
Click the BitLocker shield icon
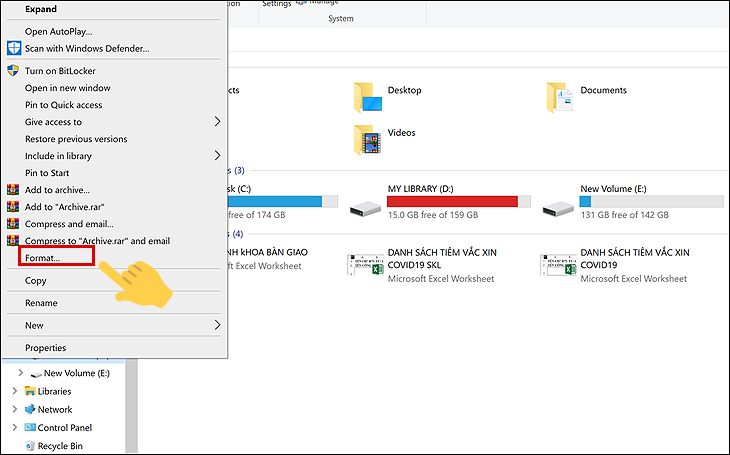click(14, 71)
